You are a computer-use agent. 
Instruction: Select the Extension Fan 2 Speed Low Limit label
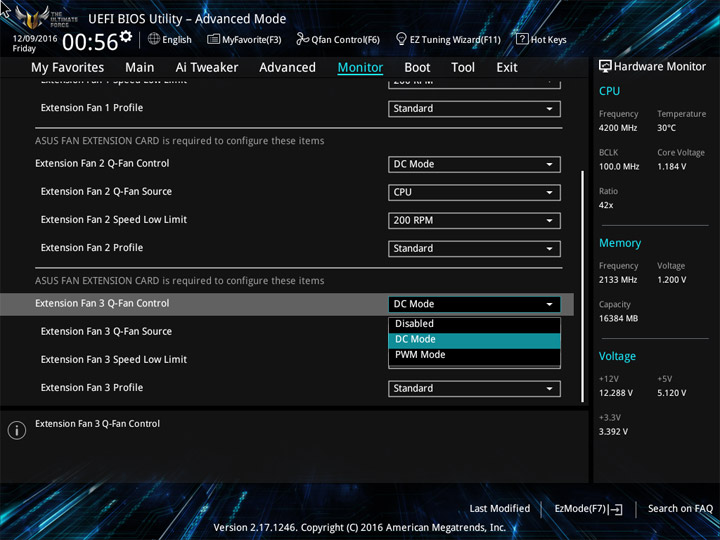click(x=114, y=219)
